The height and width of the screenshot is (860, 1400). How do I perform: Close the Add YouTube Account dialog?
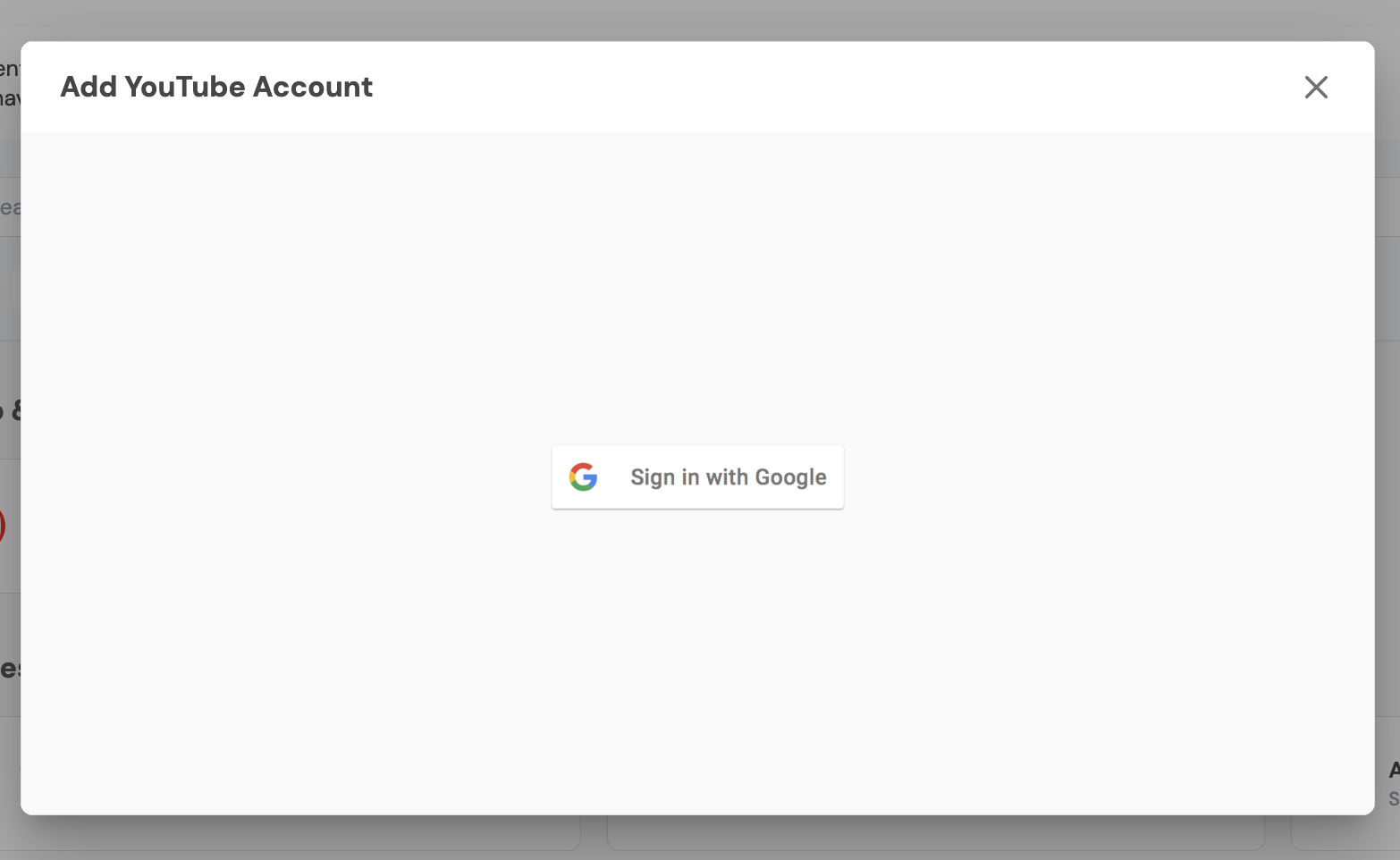1316,88
